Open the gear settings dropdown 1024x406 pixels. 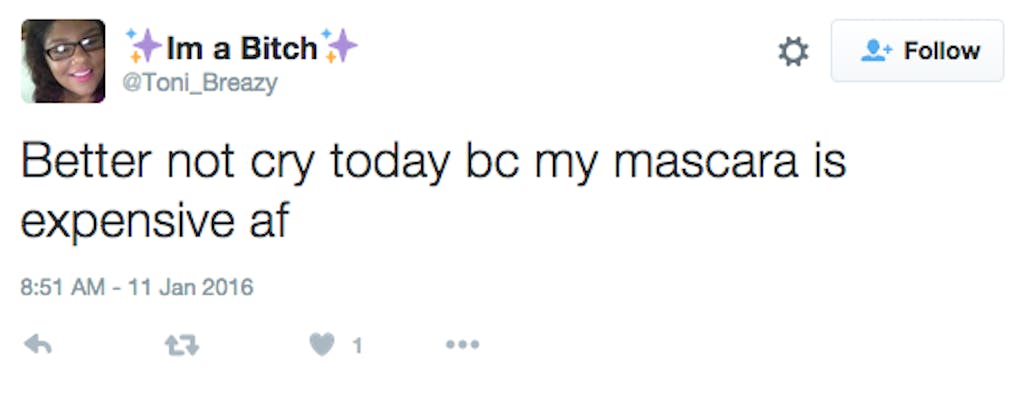click(793, 51)
